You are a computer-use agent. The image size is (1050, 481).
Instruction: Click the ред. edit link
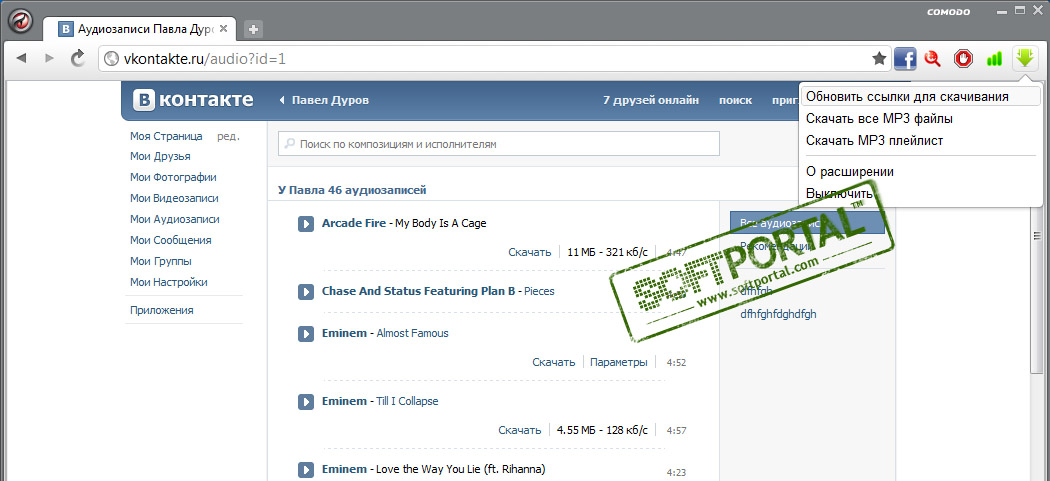[x=228, y=136]
